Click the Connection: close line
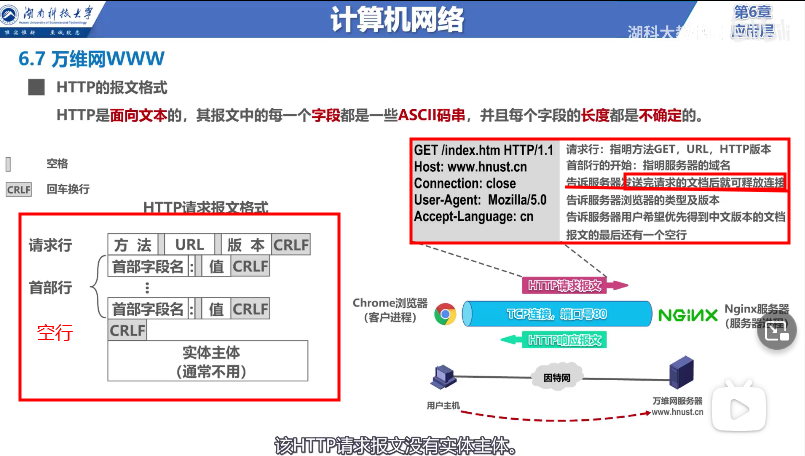Viewport: 805px width, 456px height. 465,183
